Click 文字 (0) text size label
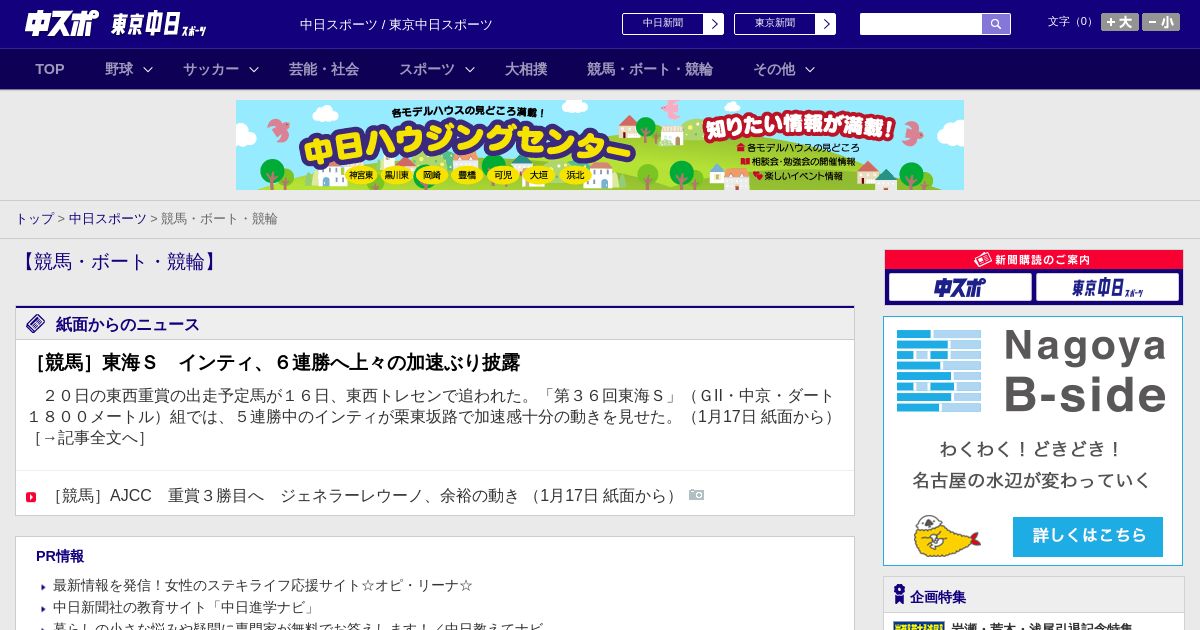Viewport: 1200px width, 630px height. (1070, 22)
